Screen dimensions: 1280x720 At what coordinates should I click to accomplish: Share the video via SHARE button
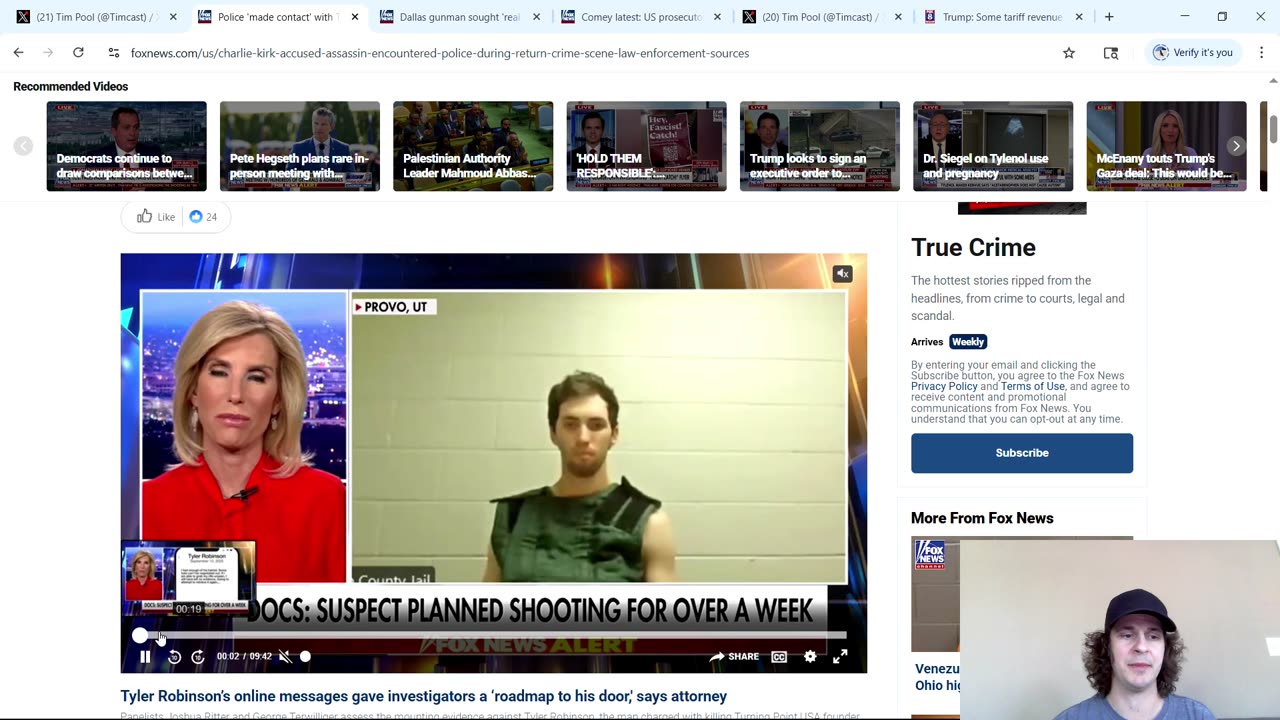(734, 657)
